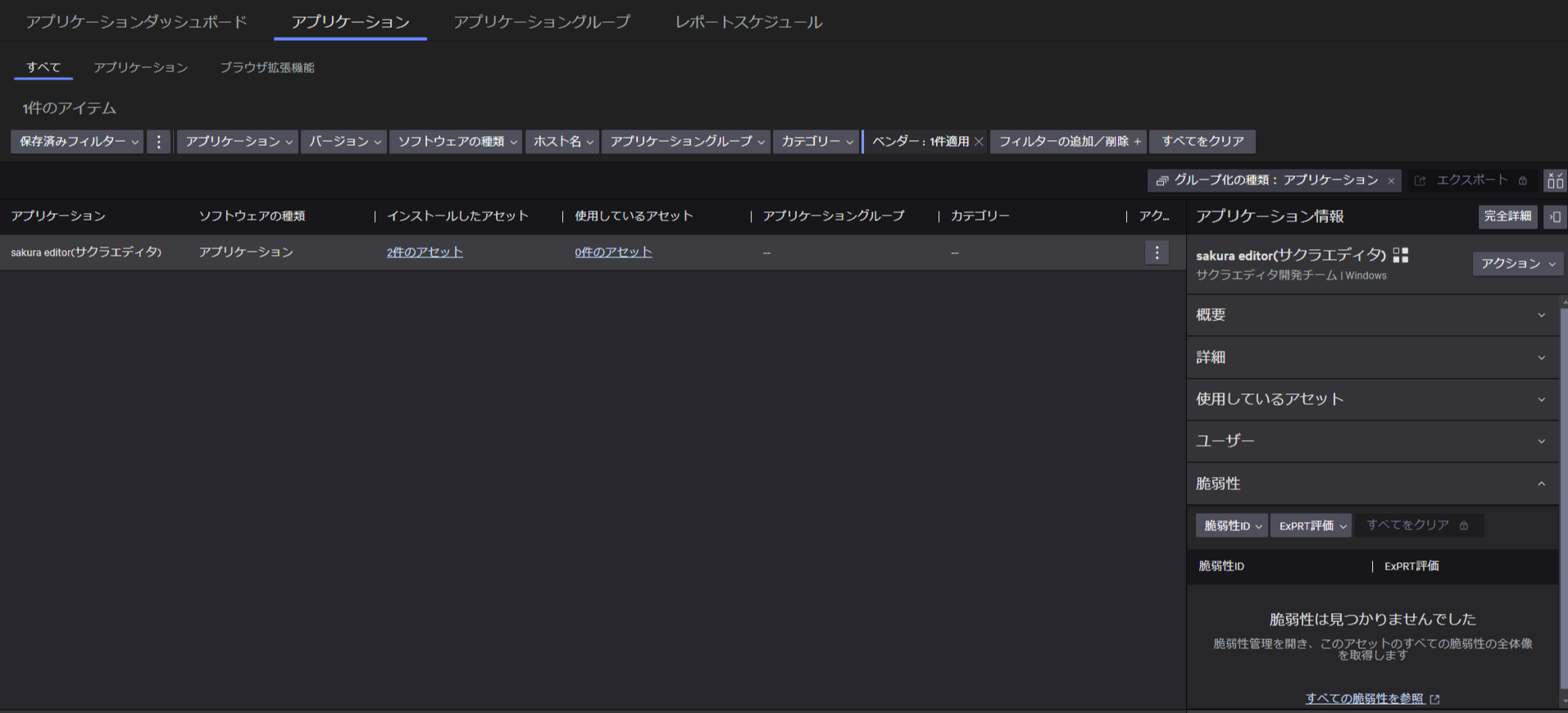Open the バージョン filter dropdown
Image resolution: width=1568 pixels, height=713 pixels.
[x=343, y=142]
